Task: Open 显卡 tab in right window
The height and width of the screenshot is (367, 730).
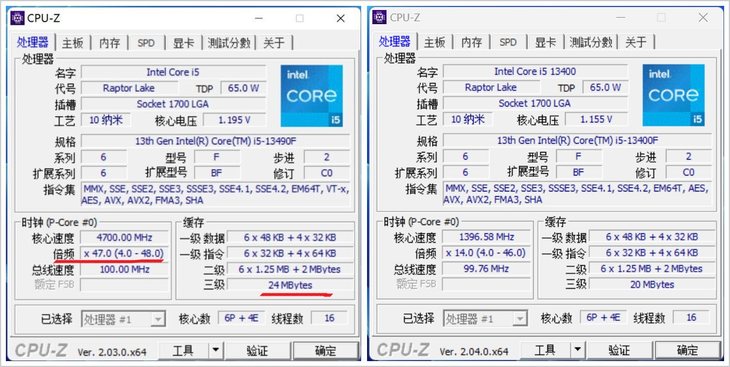Action: pos(546,42)
